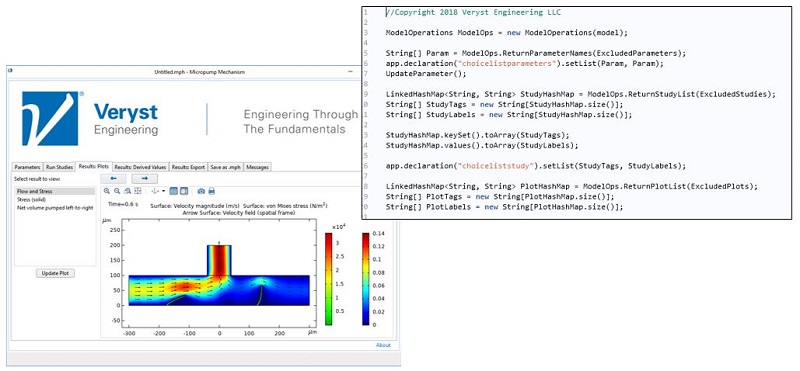
Task: Select 'Net volume pumped left-to-right' result
Action: click(x=55, y=208)
